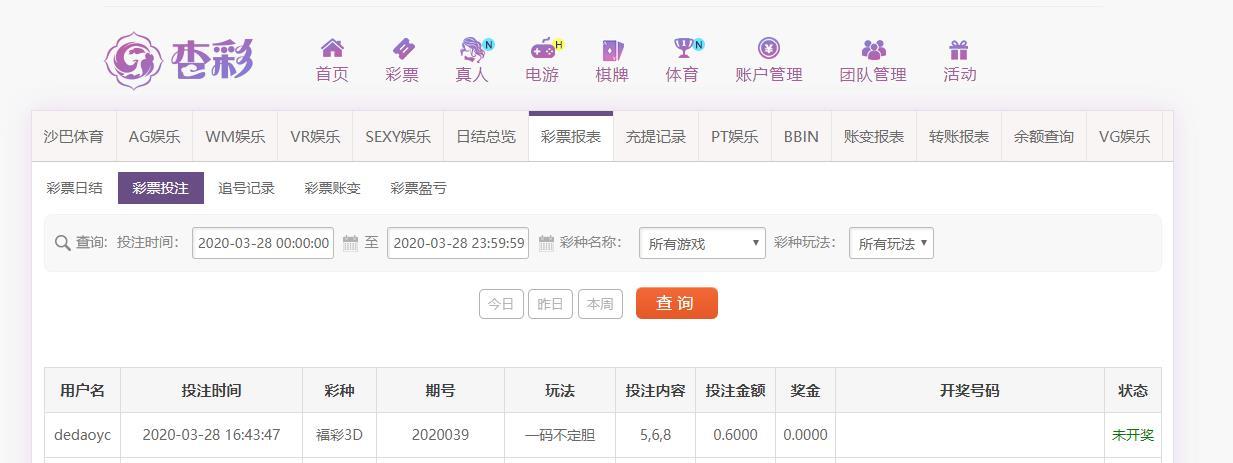This screenshot has width=1233, height=463.
Task: Switch to the VG娱乐 tab
Action: [x=1124, y=136]
